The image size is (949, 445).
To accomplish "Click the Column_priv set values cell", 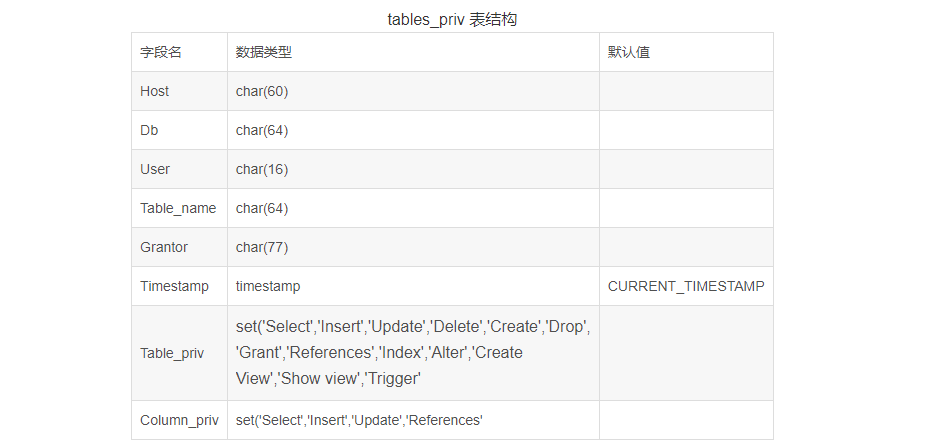I will click(359, 420).
